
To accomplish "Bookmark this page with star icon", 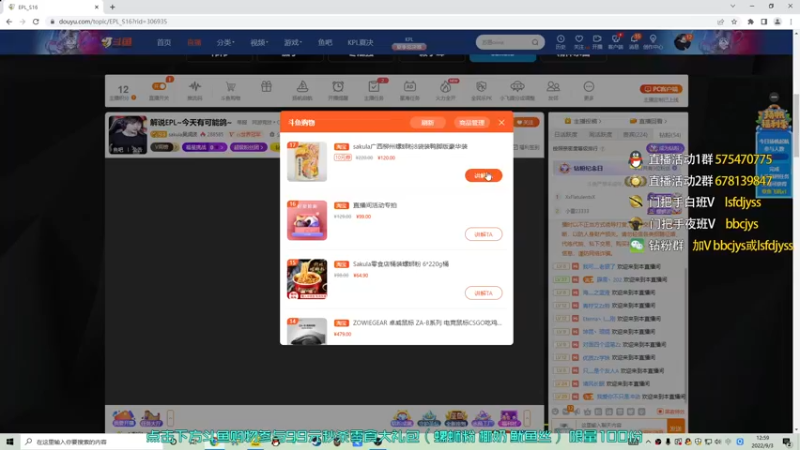I will [734, 21].
